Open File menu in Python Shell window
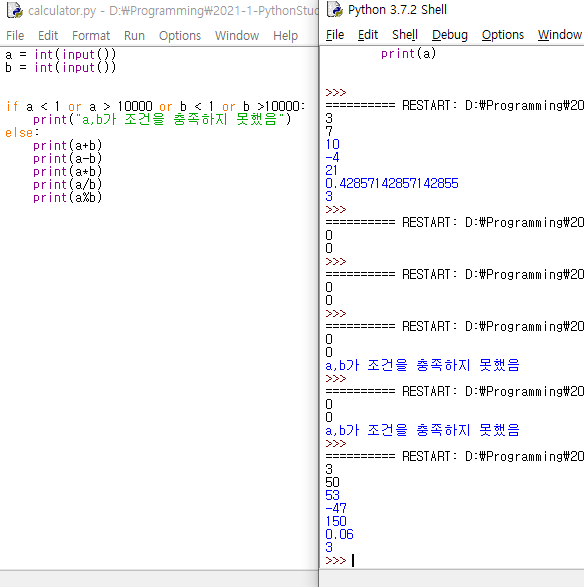 (x=335, y=35)
